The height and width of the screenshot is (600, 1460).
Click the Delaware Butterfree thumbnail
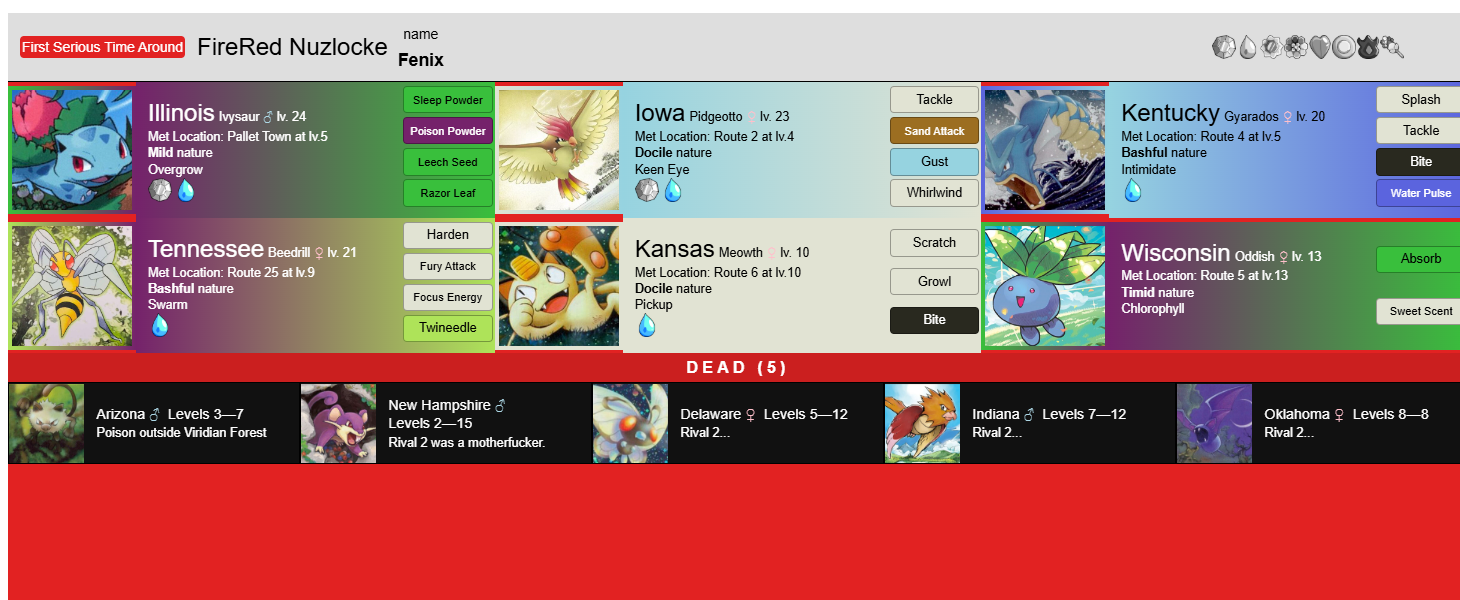(630, 423)
